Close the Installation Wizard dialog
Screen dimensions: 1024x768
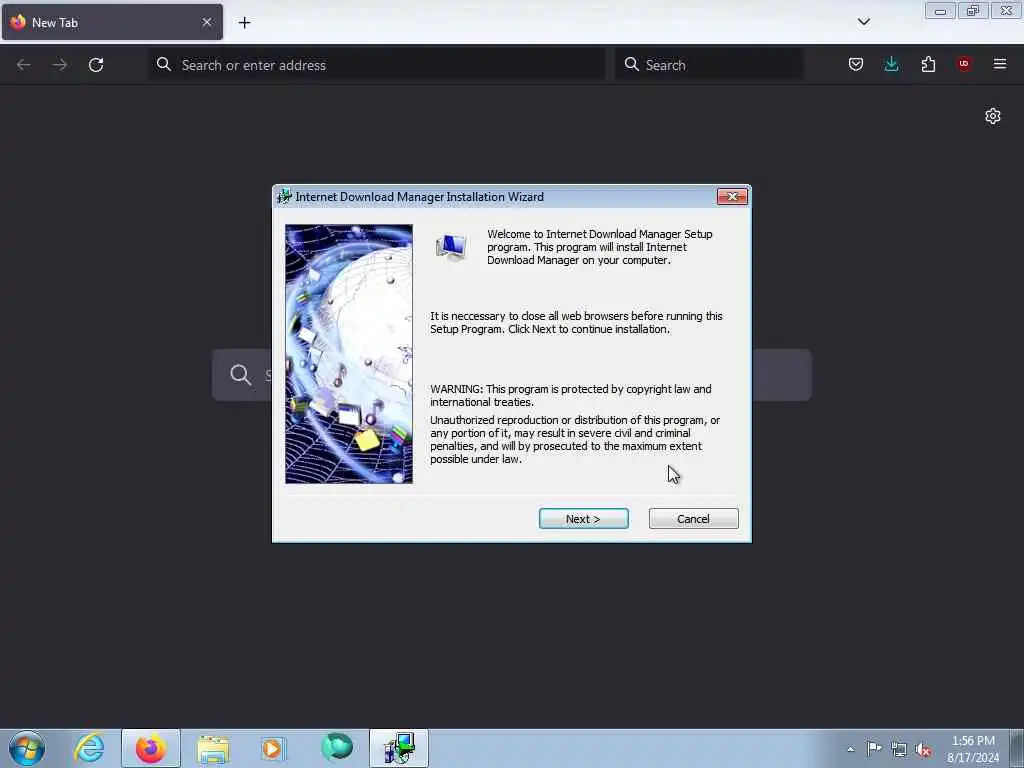pos(731,197)
